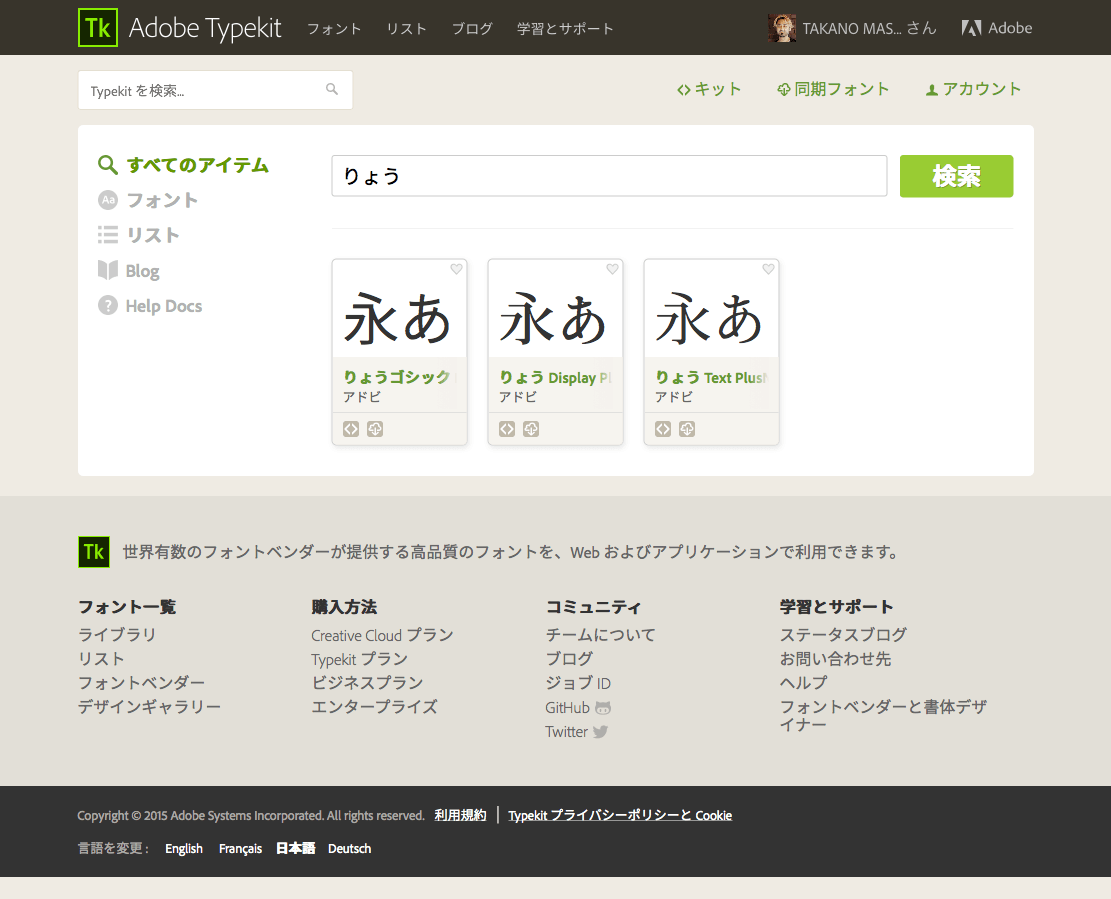Open ビジネスプラン link

click(367, 683)
